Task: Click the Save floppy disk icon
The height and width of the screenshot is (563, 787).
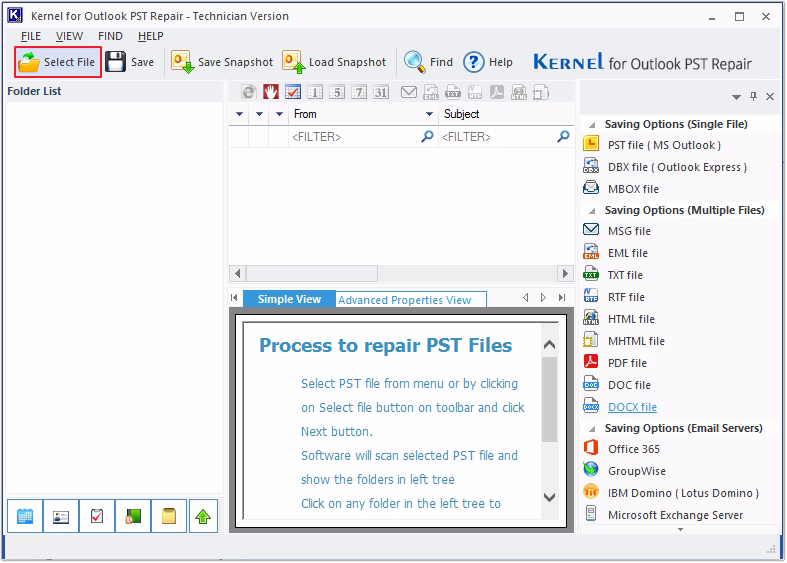Action: click(115, 62)
